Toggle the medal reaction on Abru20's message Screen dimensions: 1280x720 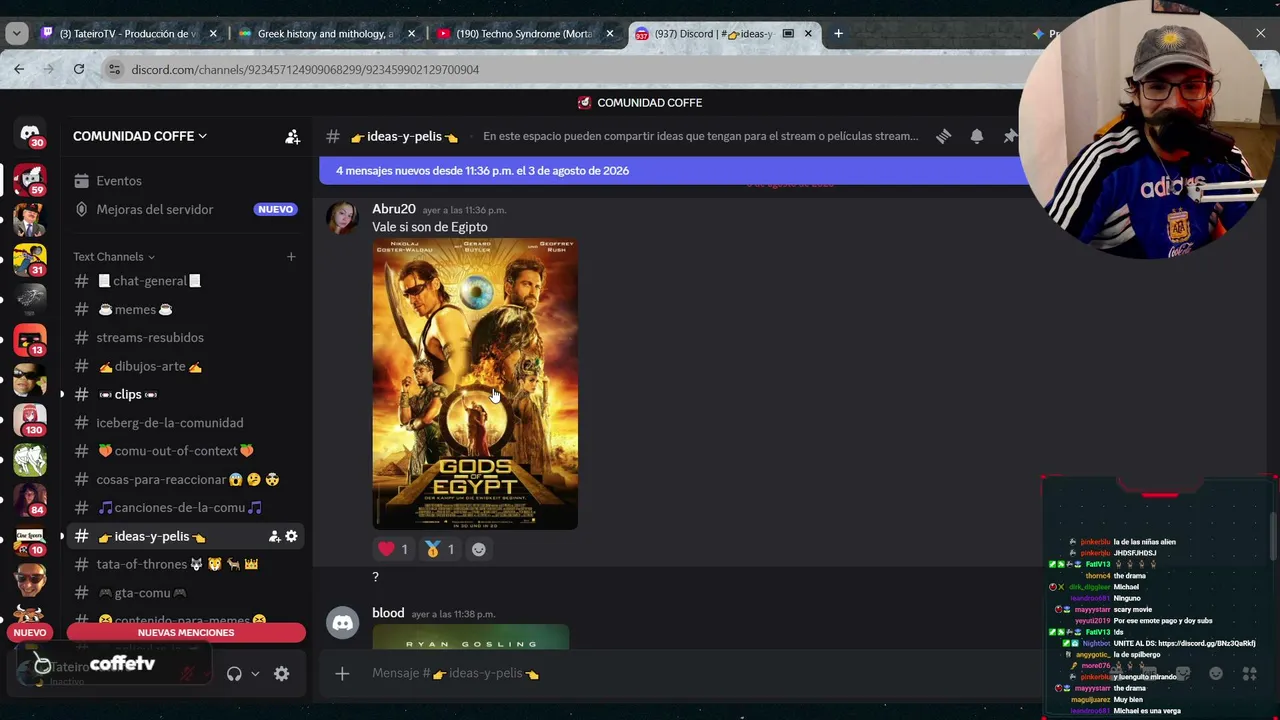440,549
